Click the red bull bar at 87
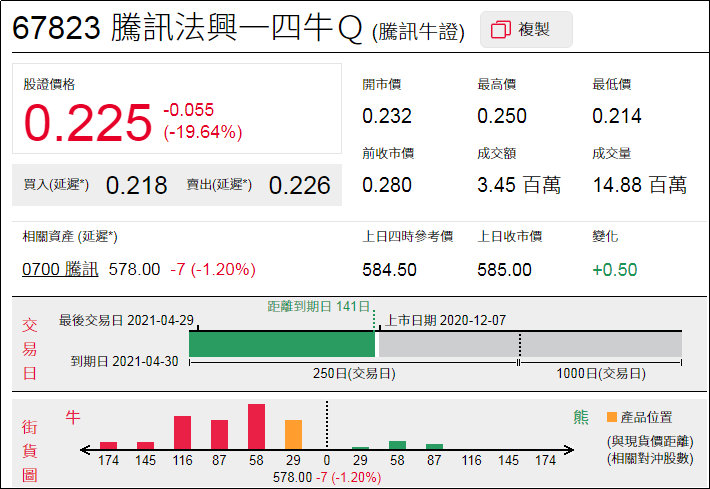The width and height of the screenshot is (710, 489). click(x=220, y=435)
